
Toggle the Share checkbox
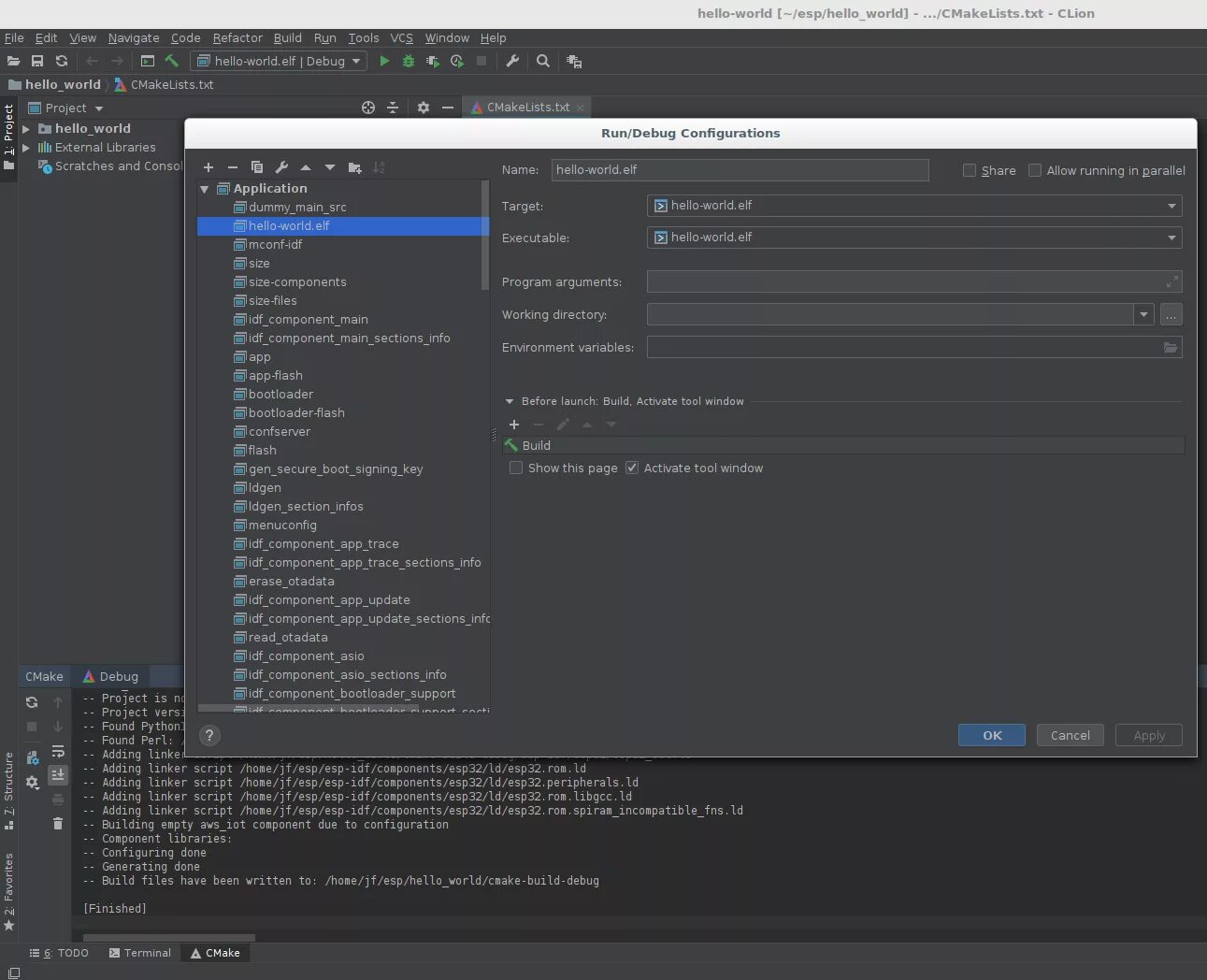point(970,170)
